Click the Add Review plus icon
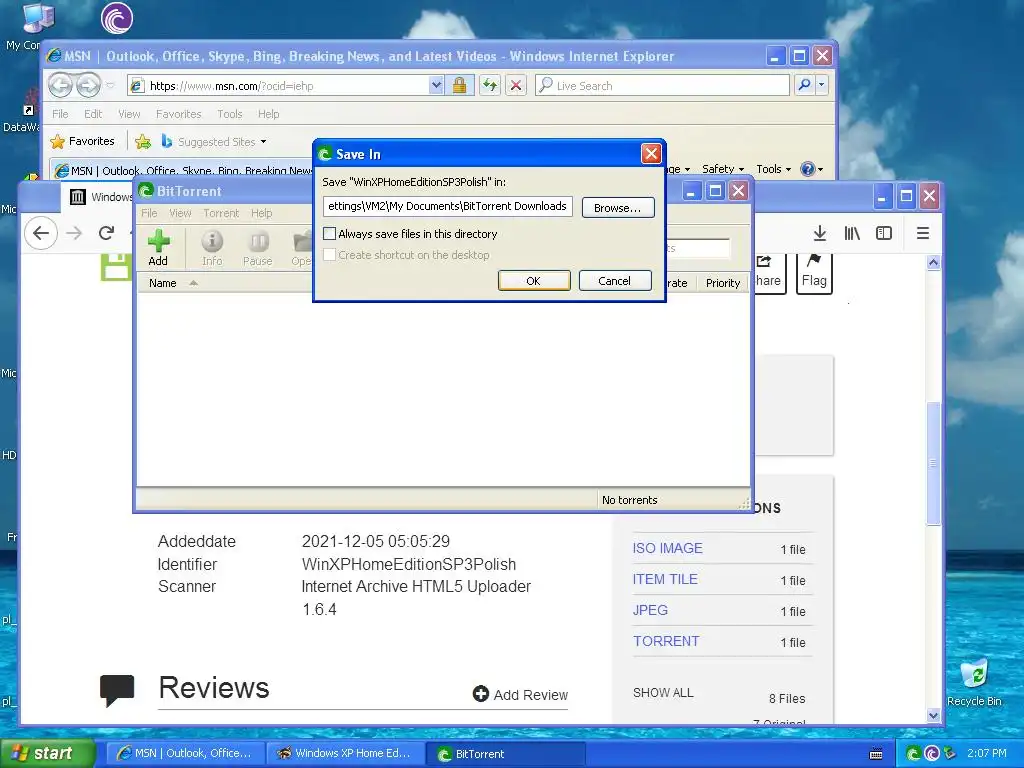The width and height of the screenshot is (1024, 768). pyautogui.click(x=481, y=694)
